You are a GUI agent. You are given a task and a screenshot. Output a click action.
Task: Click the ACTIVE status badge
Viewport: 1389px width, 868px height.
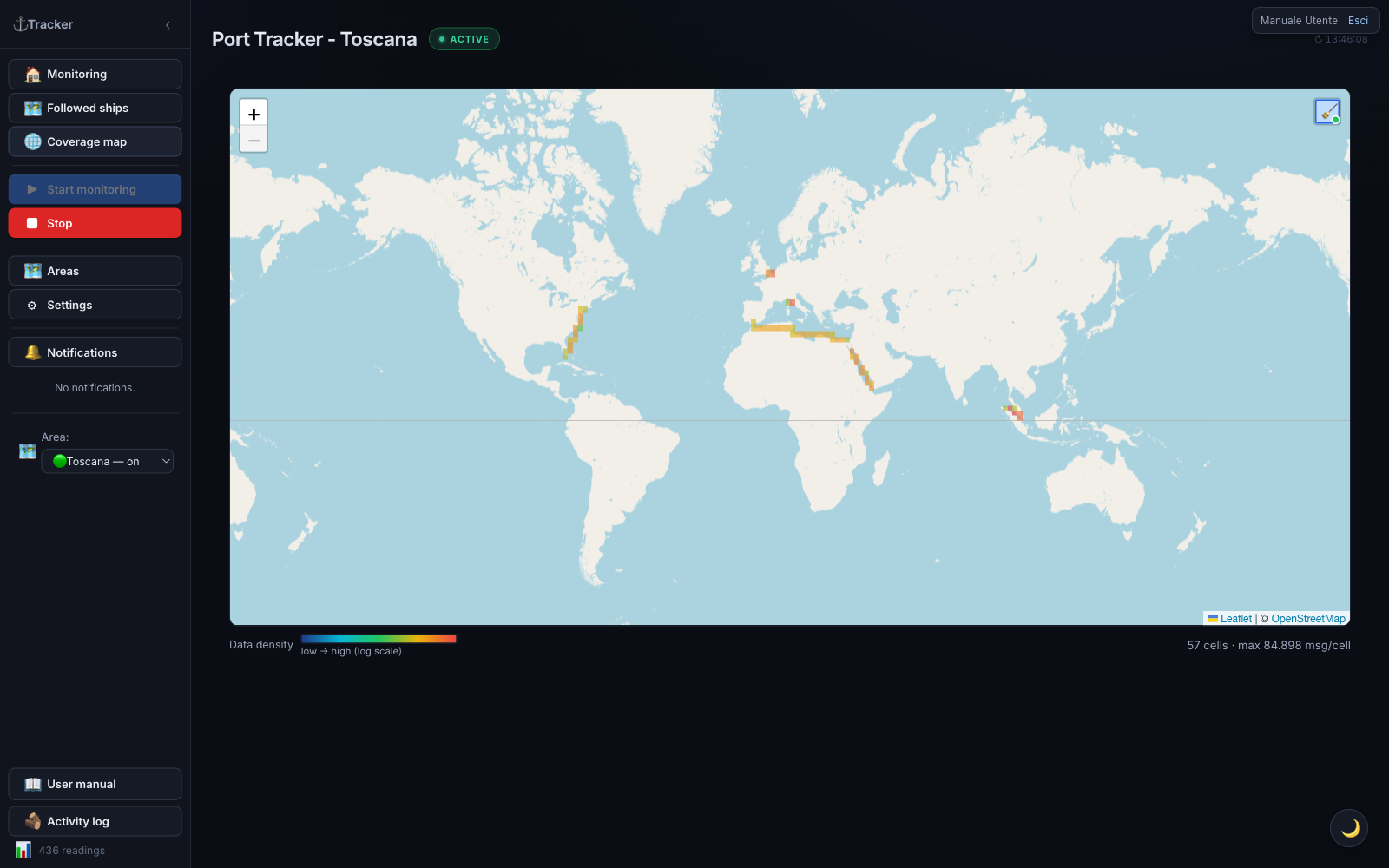(464, 39)
